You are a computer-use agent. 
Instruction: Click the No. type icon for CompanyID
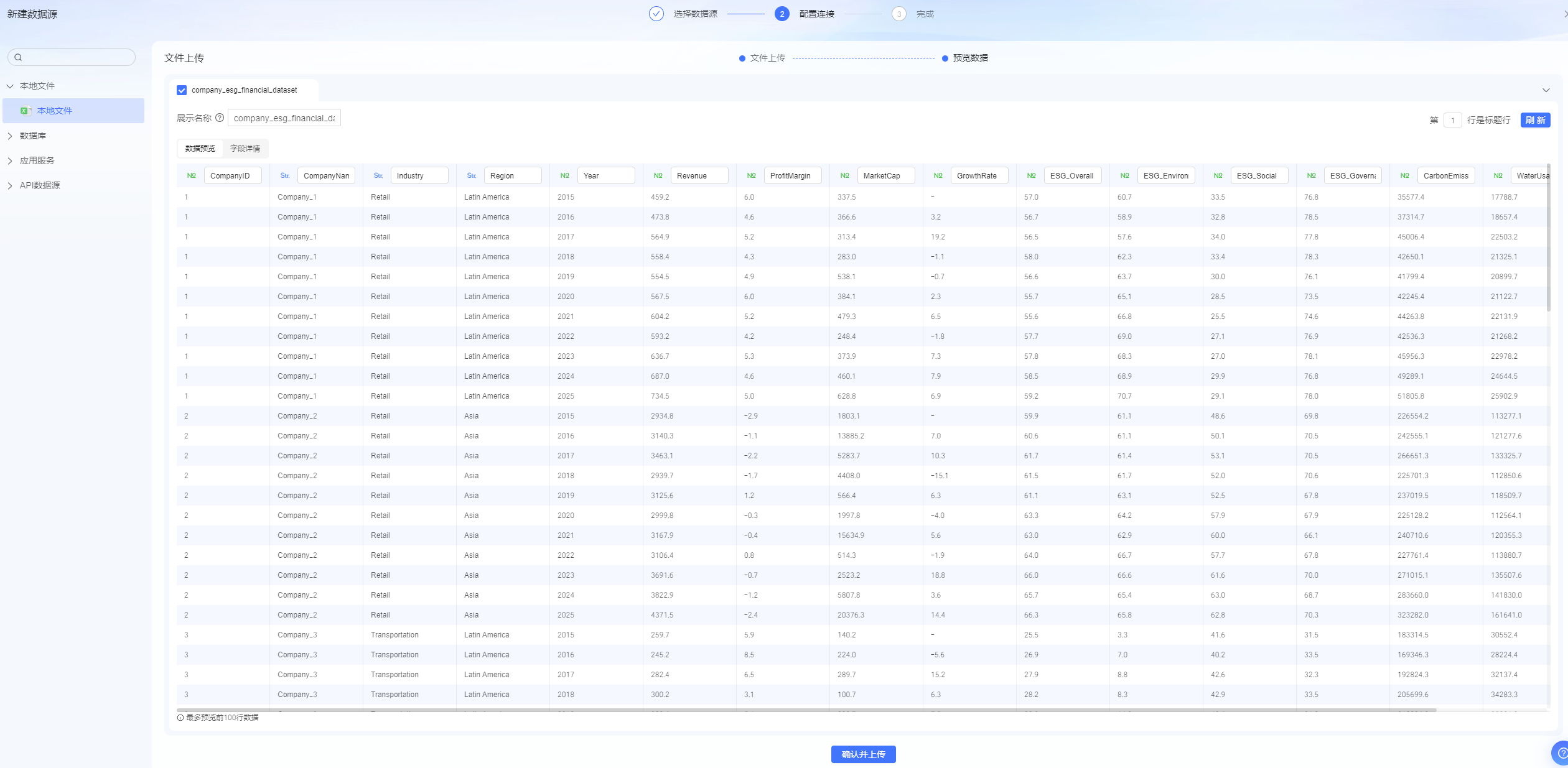(x=191, y=175)
